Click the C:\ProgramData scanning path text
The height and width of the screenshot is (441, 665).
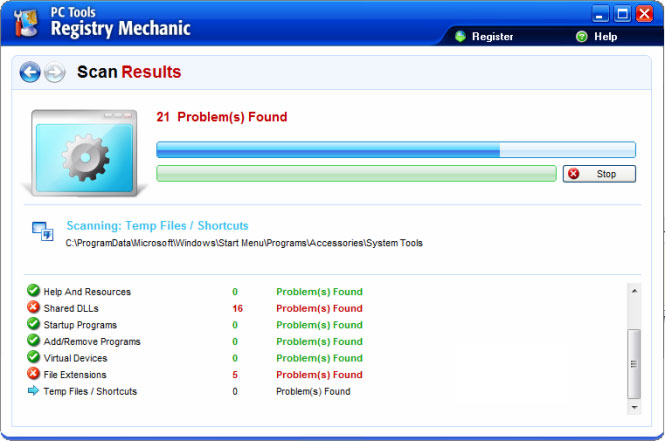point(244,243)
